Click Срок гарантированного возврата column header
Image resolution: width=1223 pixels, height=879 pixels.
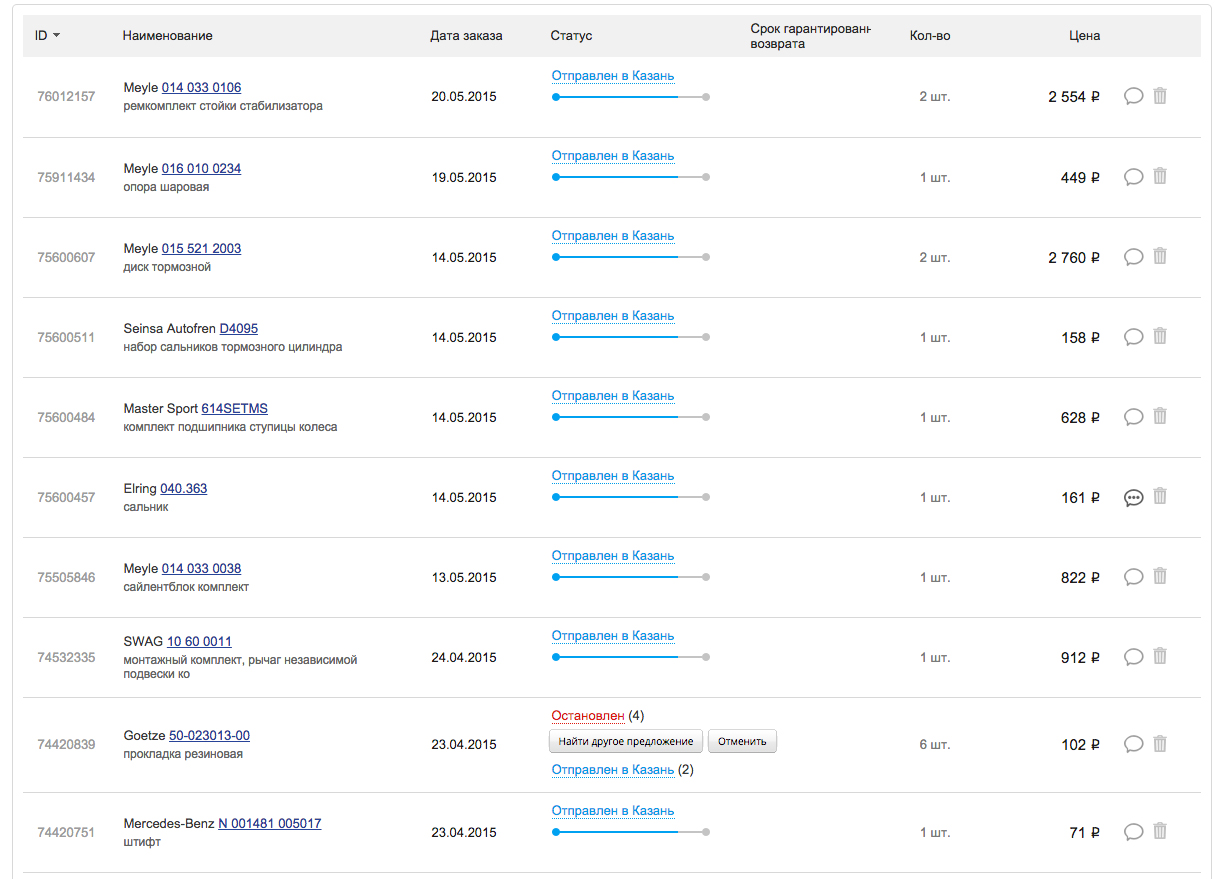[x=811, y=36]
